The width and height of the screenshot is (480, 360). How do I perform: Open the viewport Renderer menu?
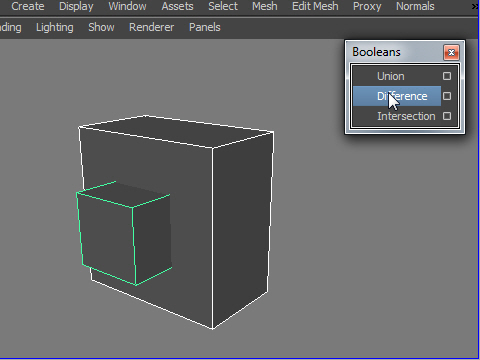click(151, 27)
